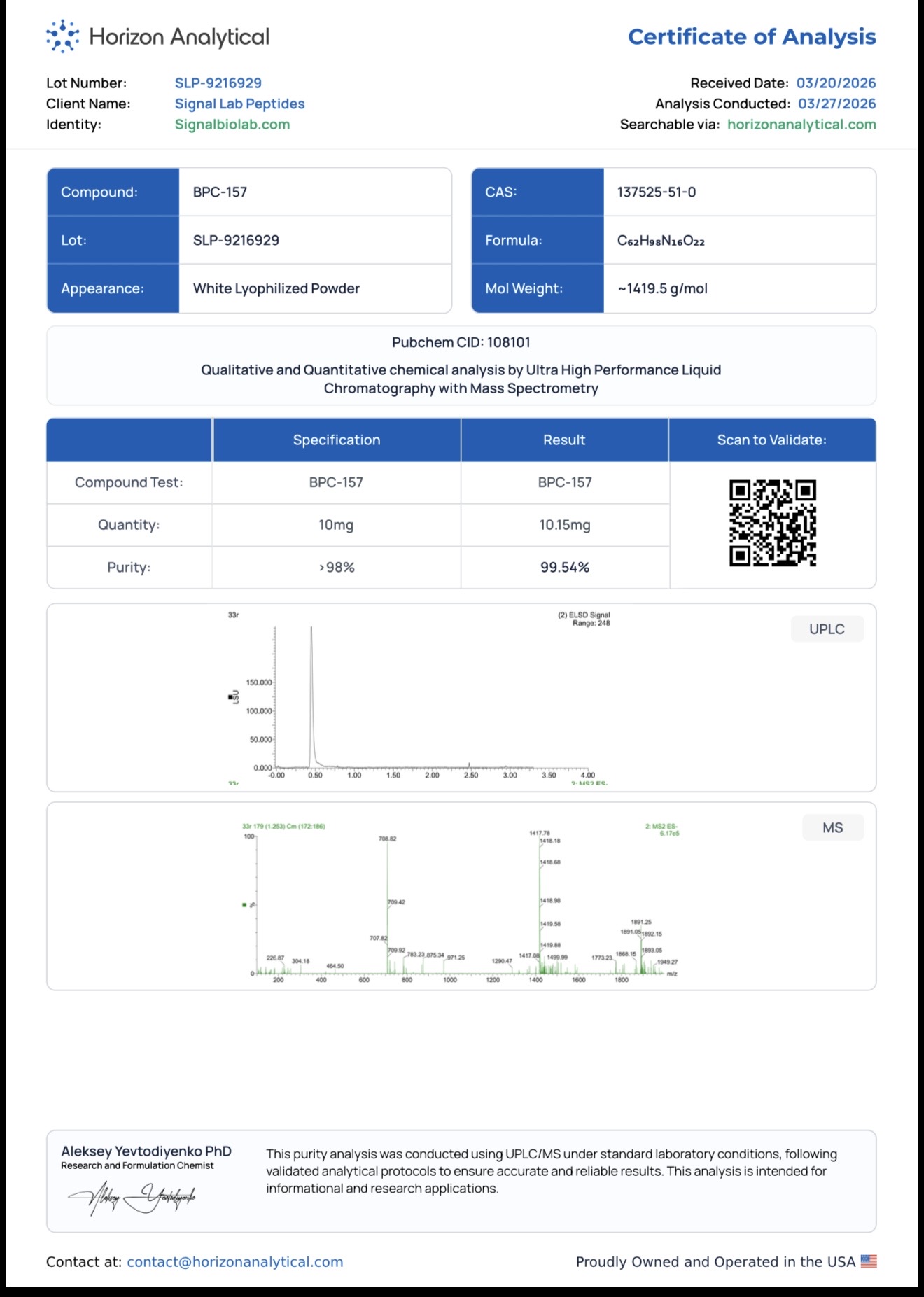Click the contact@horizonanalytical.com email link

[x=235, y=1261]
